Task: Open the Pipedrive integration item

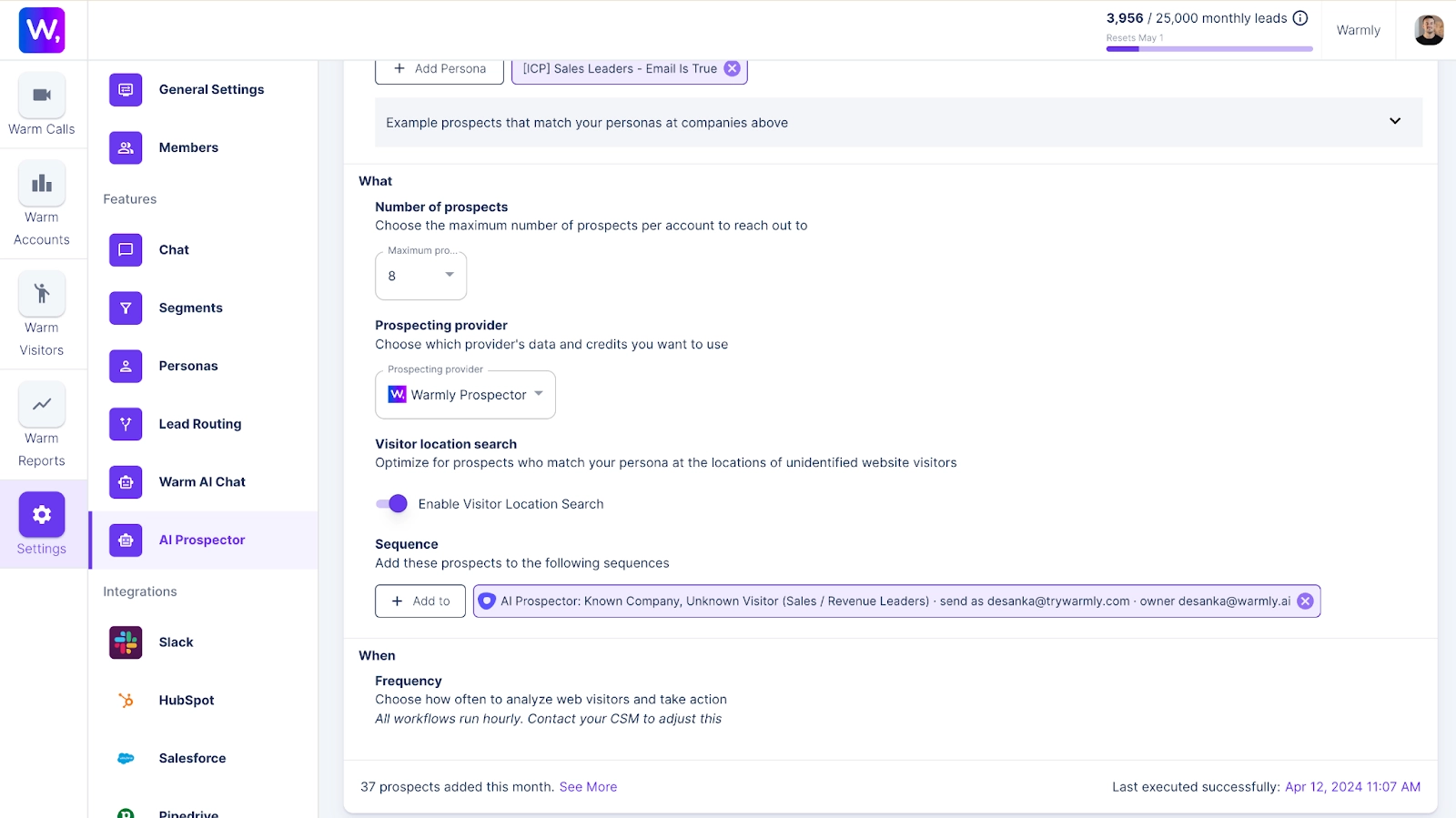Action: (203, 813)
